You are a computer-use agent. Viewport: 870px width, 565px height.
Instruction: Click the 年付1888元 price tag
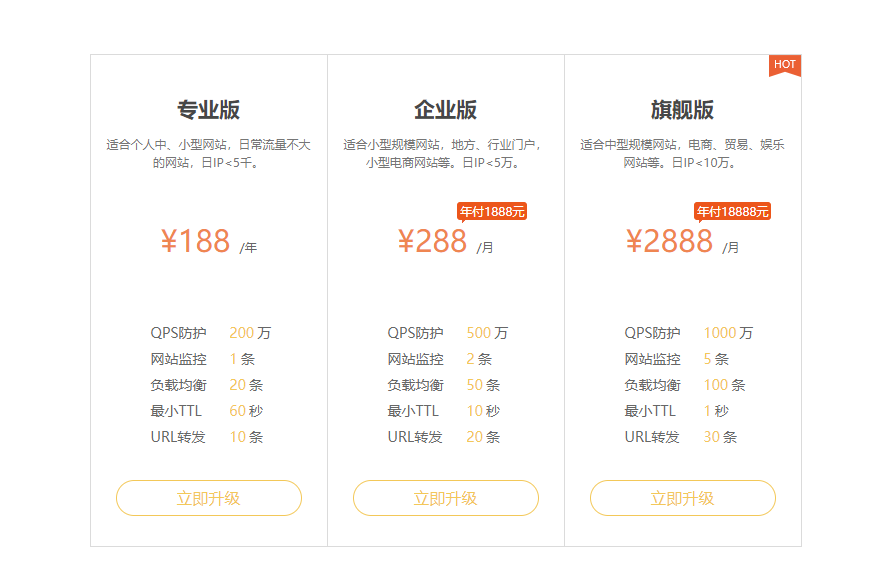coord(492,211)
